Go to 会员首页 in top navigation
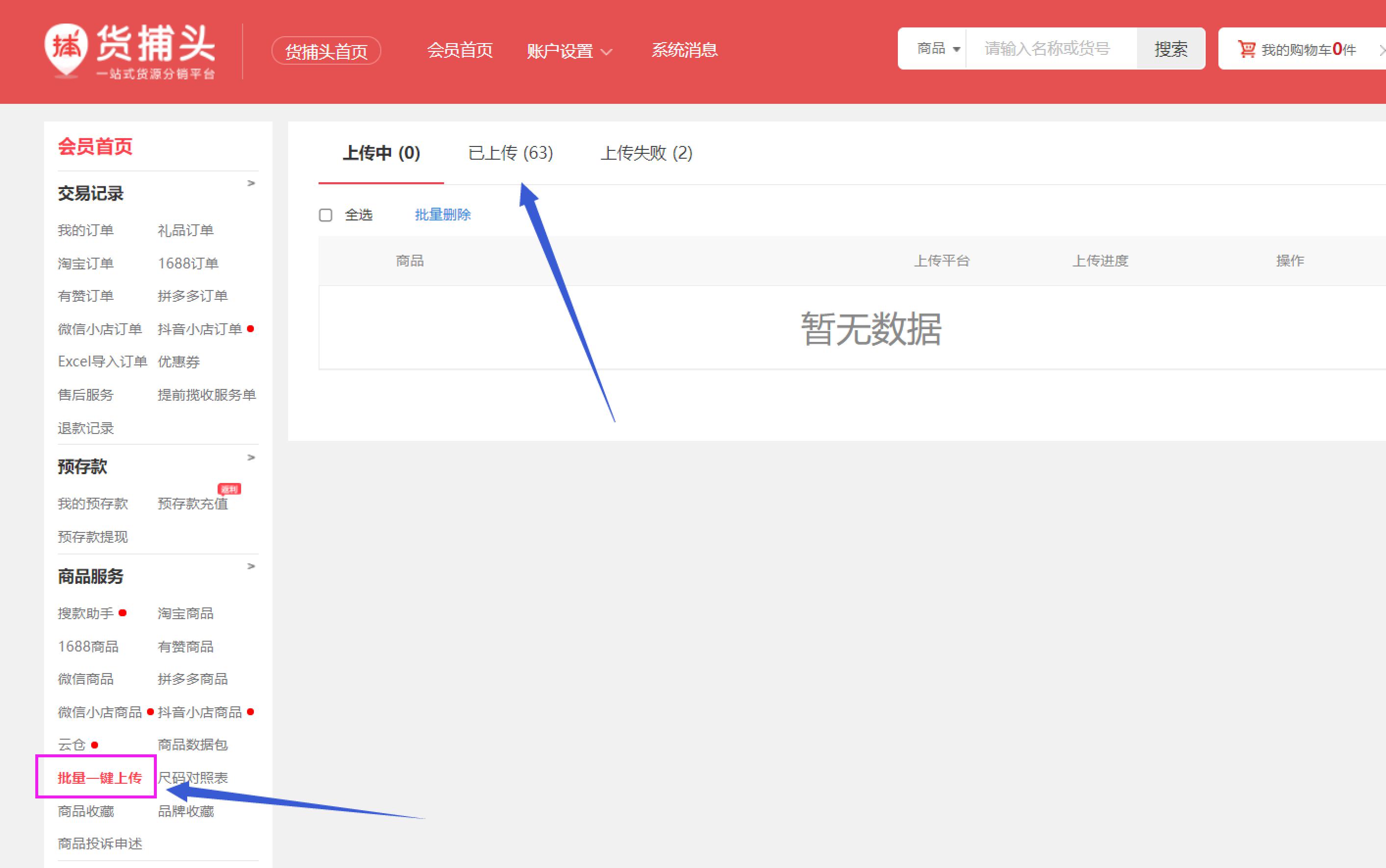Viewport: 1386px width, 868px height. pos(460,50)
